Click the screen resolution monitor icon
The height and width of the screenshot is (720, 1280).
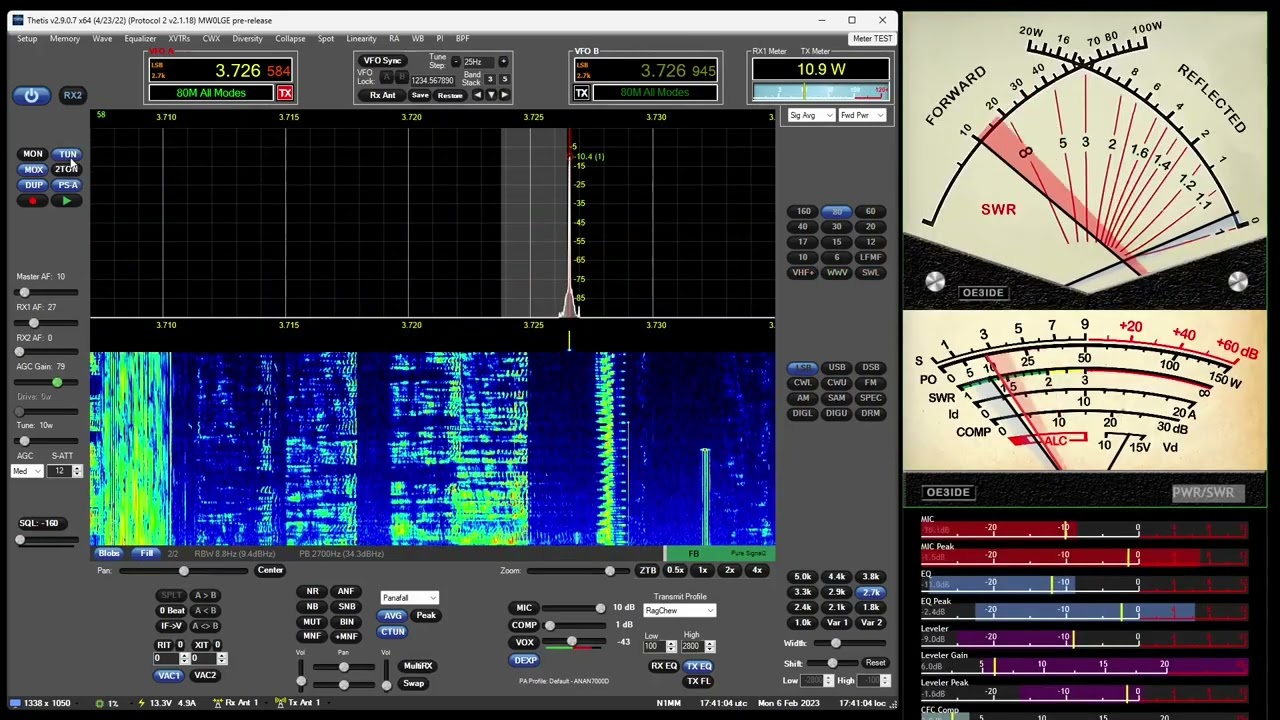[14, 703]
